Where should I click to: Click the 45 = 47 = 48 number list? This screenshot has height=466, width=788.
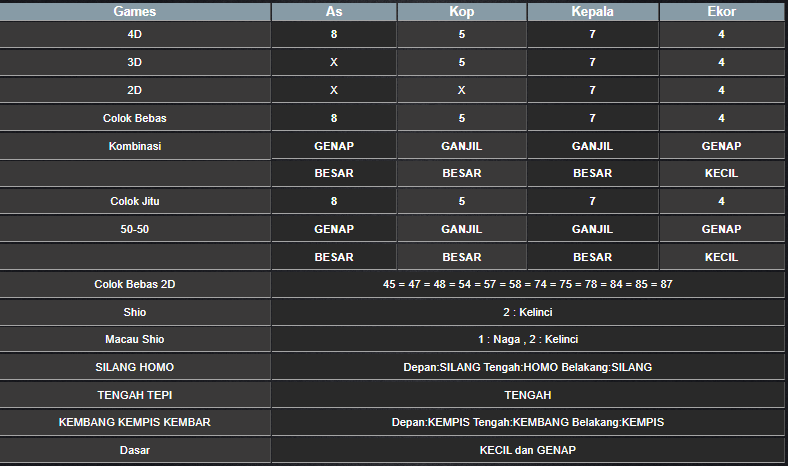[x=528, y=284]
